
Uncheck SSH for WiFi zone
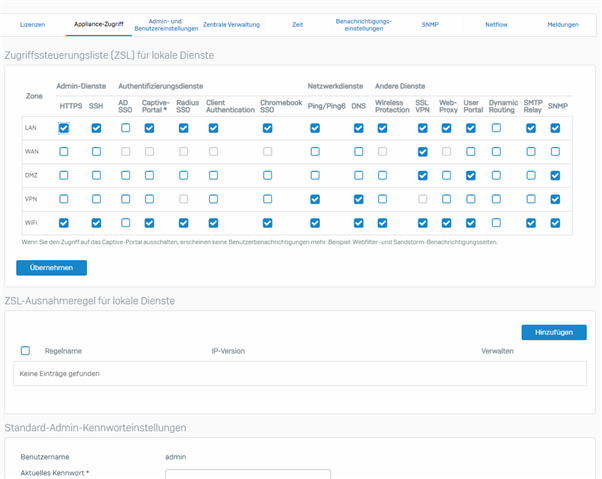coord(96,223)
